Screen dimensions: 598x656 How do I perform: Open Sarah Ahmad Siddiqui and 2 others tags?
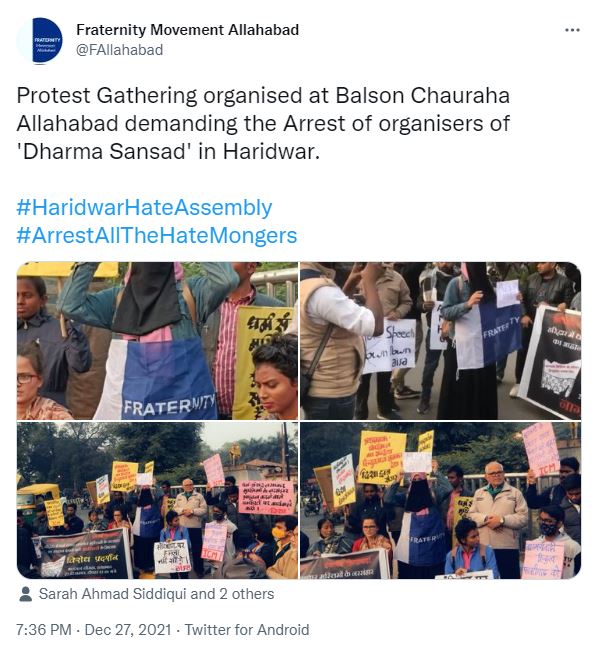pyautogui.click(x=157, y=594)
